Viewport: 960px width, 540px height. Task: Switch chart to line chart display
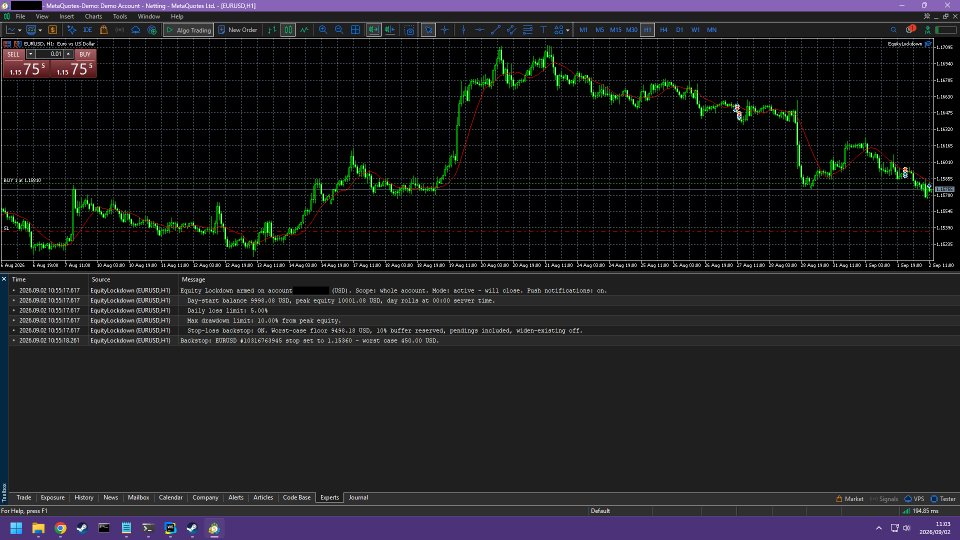(x=304, y=29)
